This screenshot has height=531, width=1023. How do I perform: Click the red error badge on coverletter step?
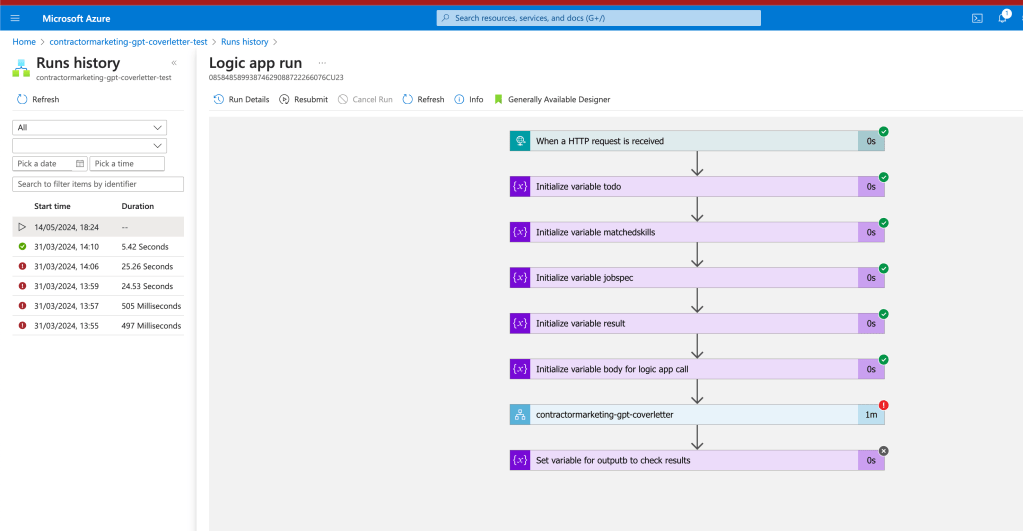click(883, 405)
